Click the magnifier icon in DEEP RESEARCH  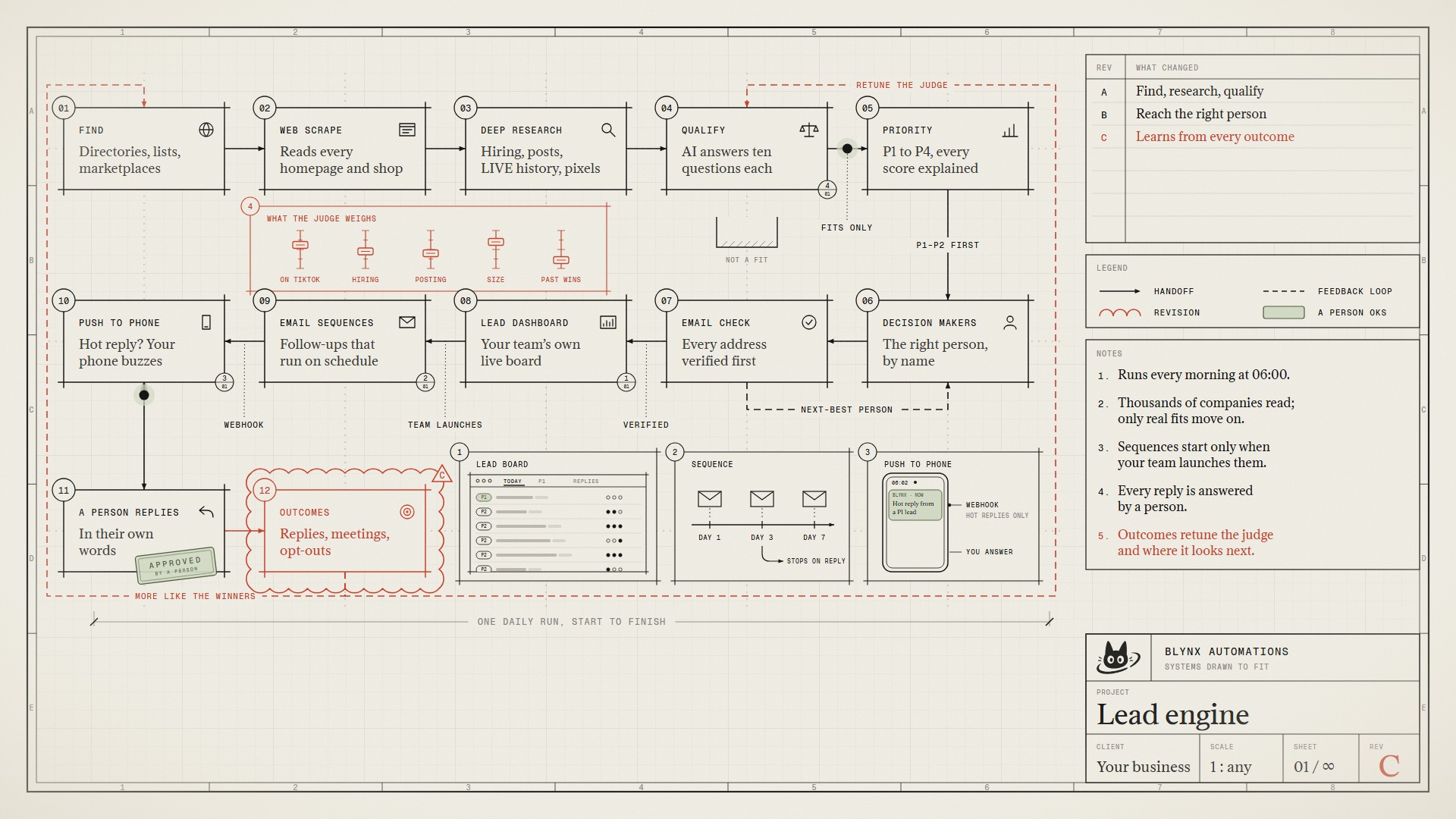(x=608, y=130)
